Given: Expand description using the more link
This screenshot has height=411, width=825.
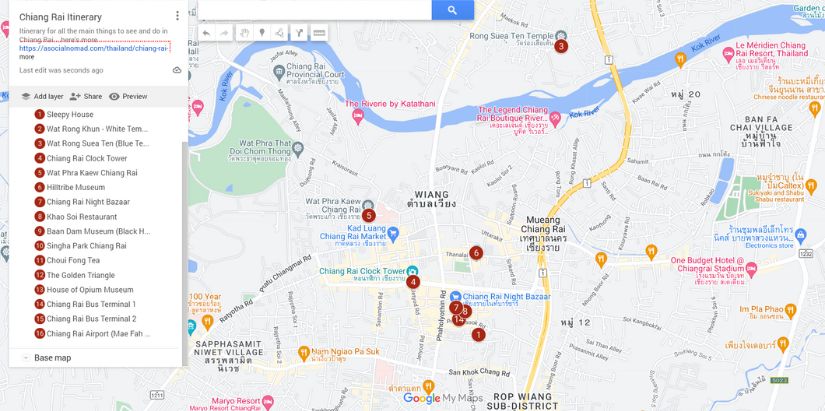Looking at the screenshot, I should [x=25, y=57].
